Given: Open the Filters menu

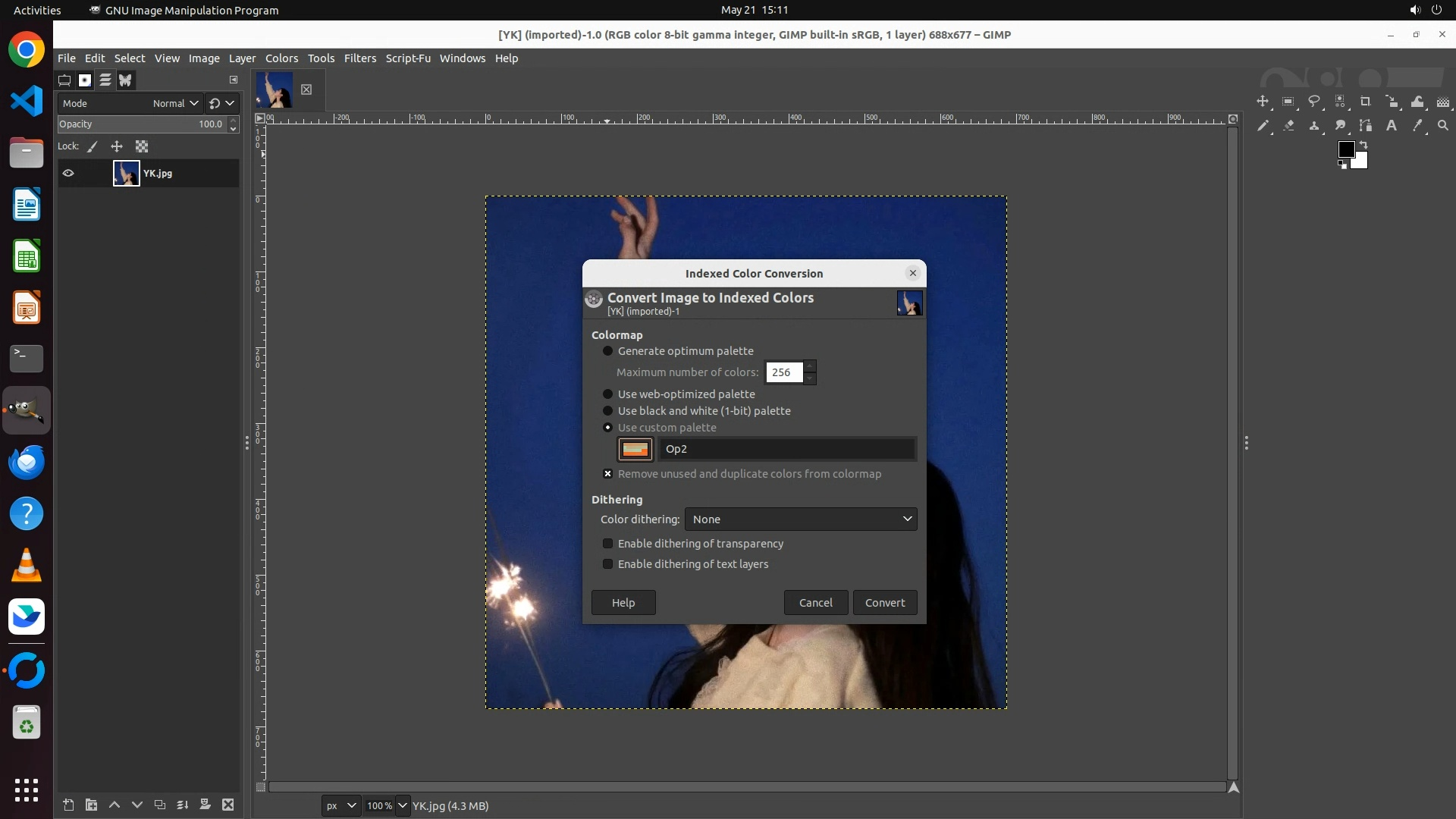Looking at the screenshot, I should (359, 58).
